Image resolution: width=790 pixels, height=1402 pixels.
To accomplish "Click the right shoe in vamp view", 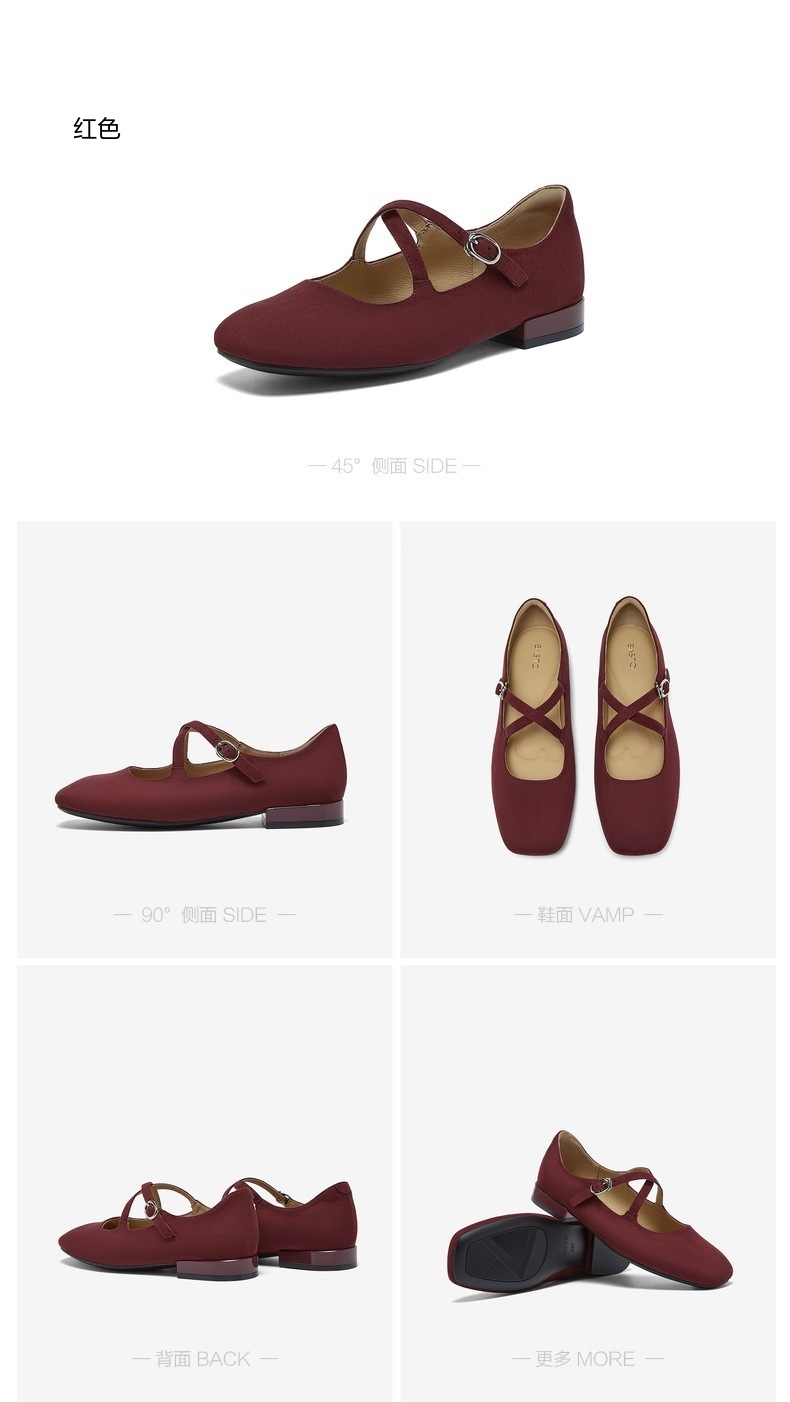I will (x=638, y=725).
